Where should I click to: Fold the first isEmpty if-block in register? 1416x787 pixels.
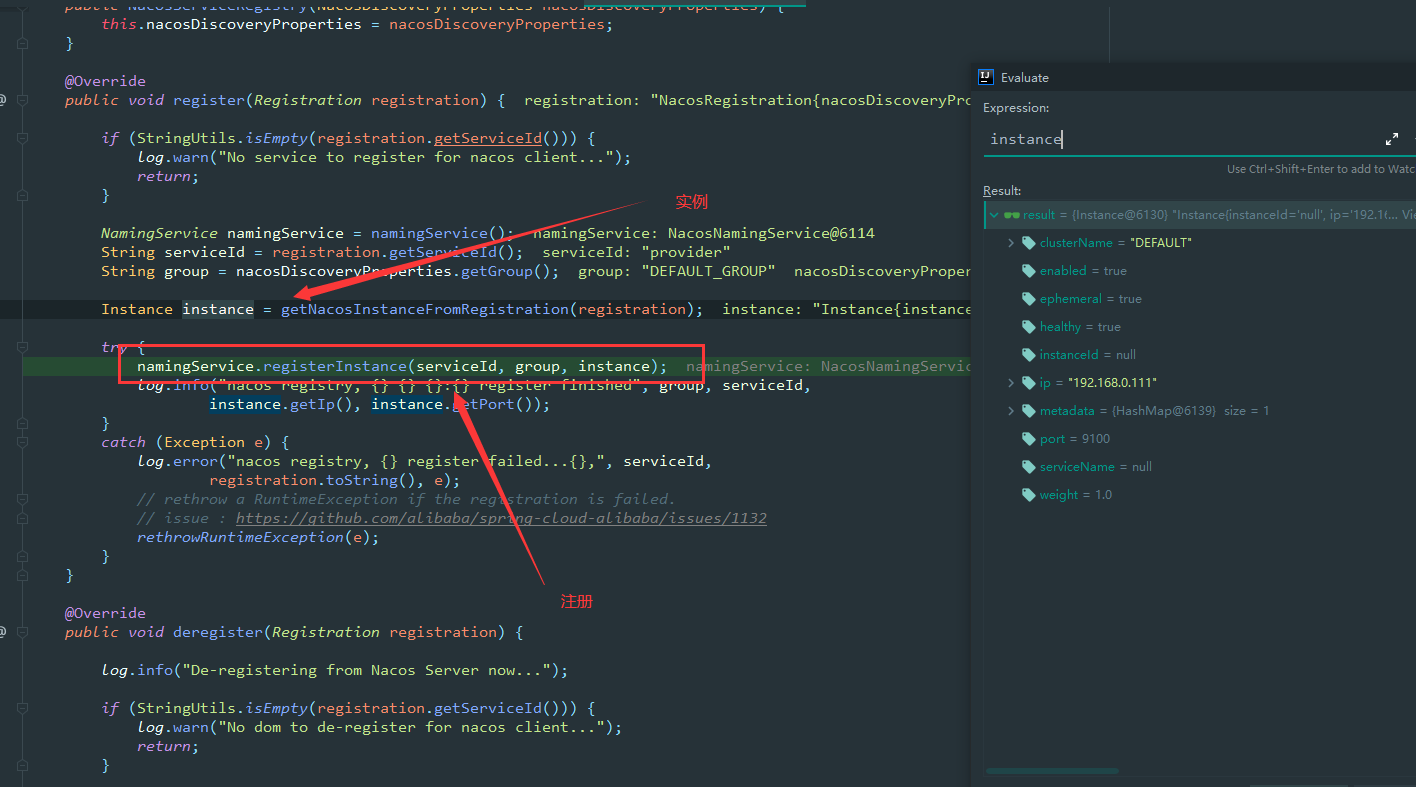point(22,138)
